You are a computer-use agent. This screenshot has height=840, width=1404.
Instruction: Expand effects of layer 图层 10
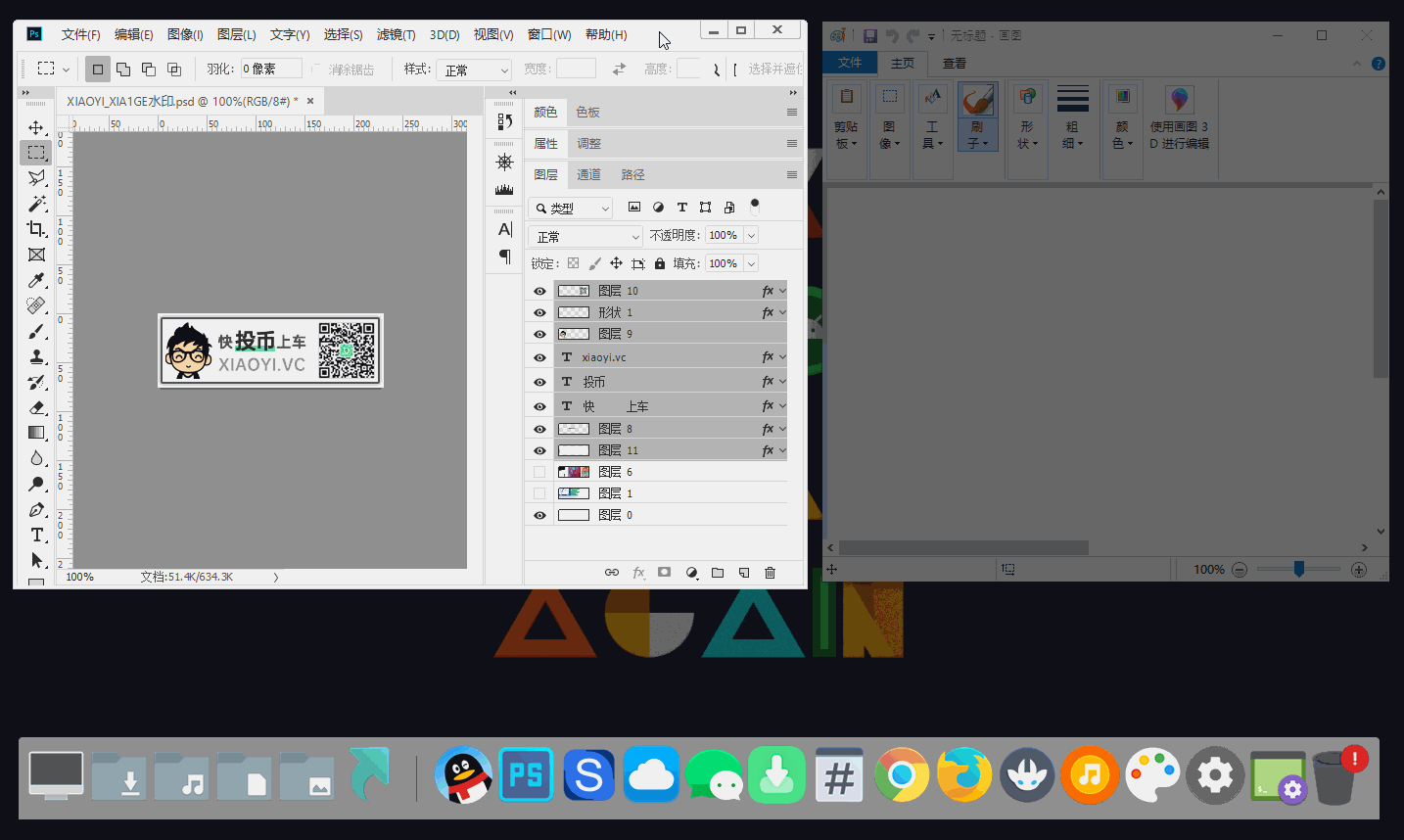pyautogui.click(x=782, y=291)
